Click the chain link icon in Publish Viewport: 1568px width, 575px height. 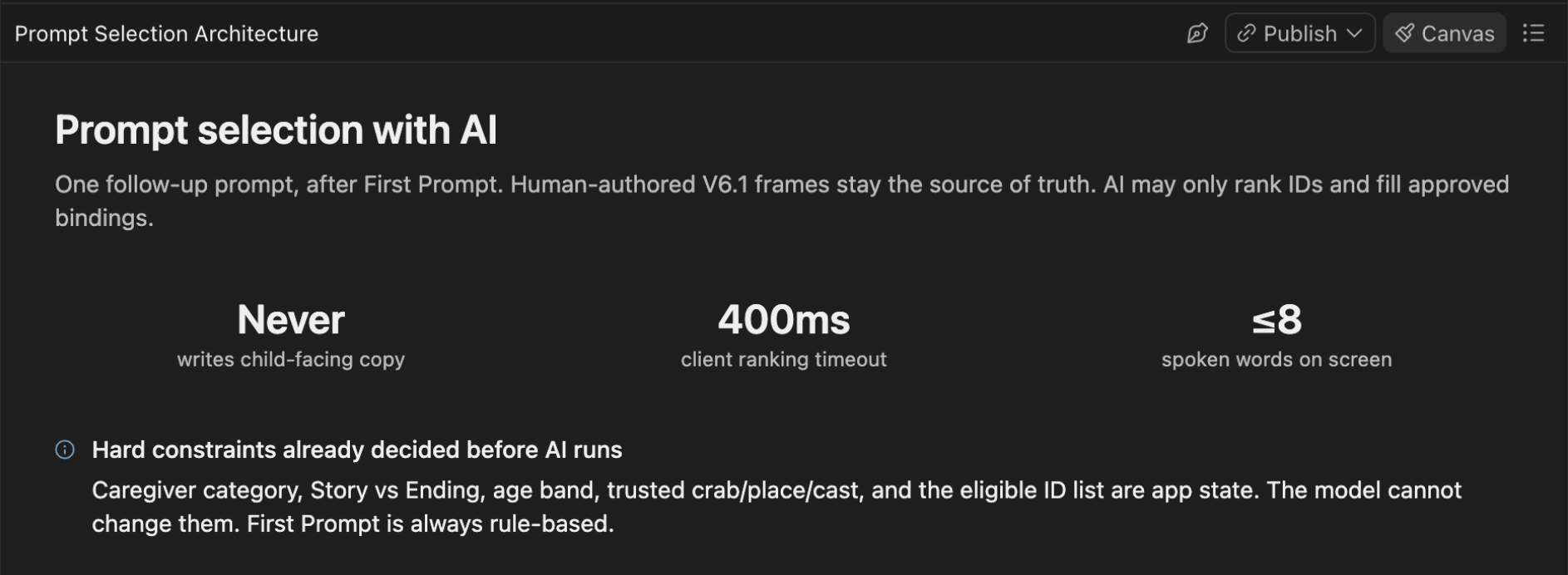click(x=1245, y=33)
